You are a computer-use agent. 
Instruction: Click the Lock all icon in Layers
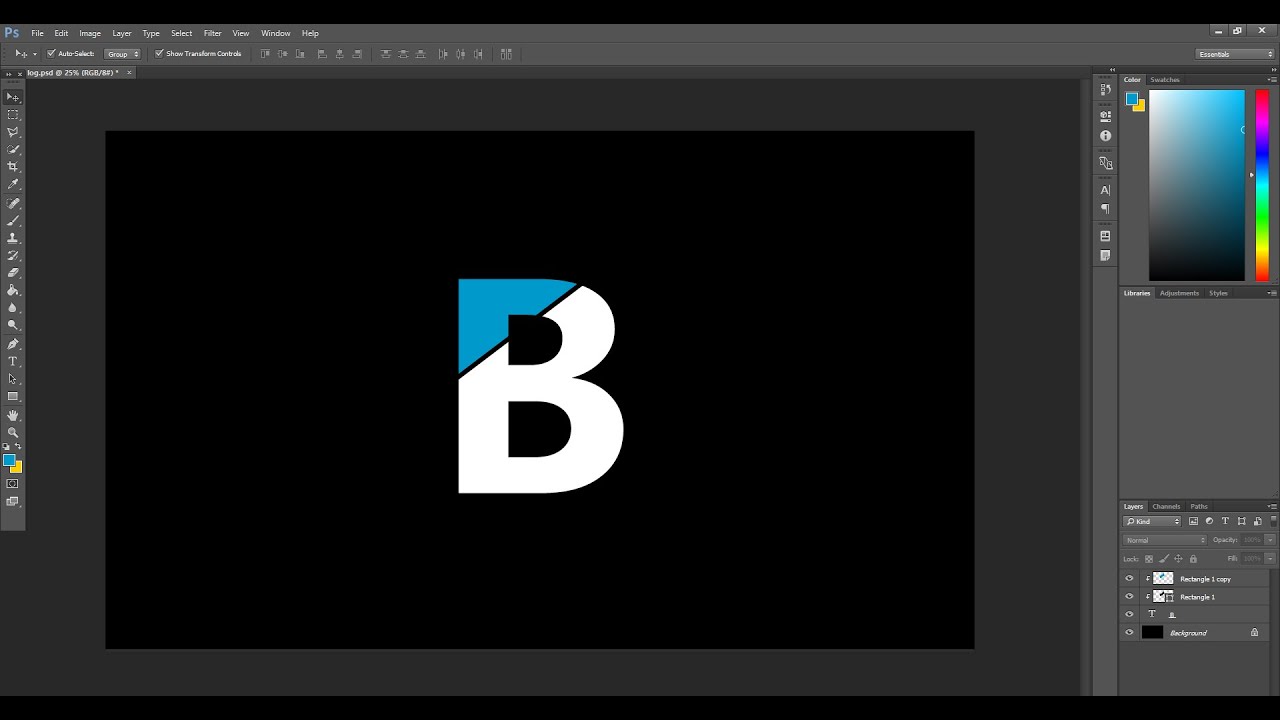1193,559
